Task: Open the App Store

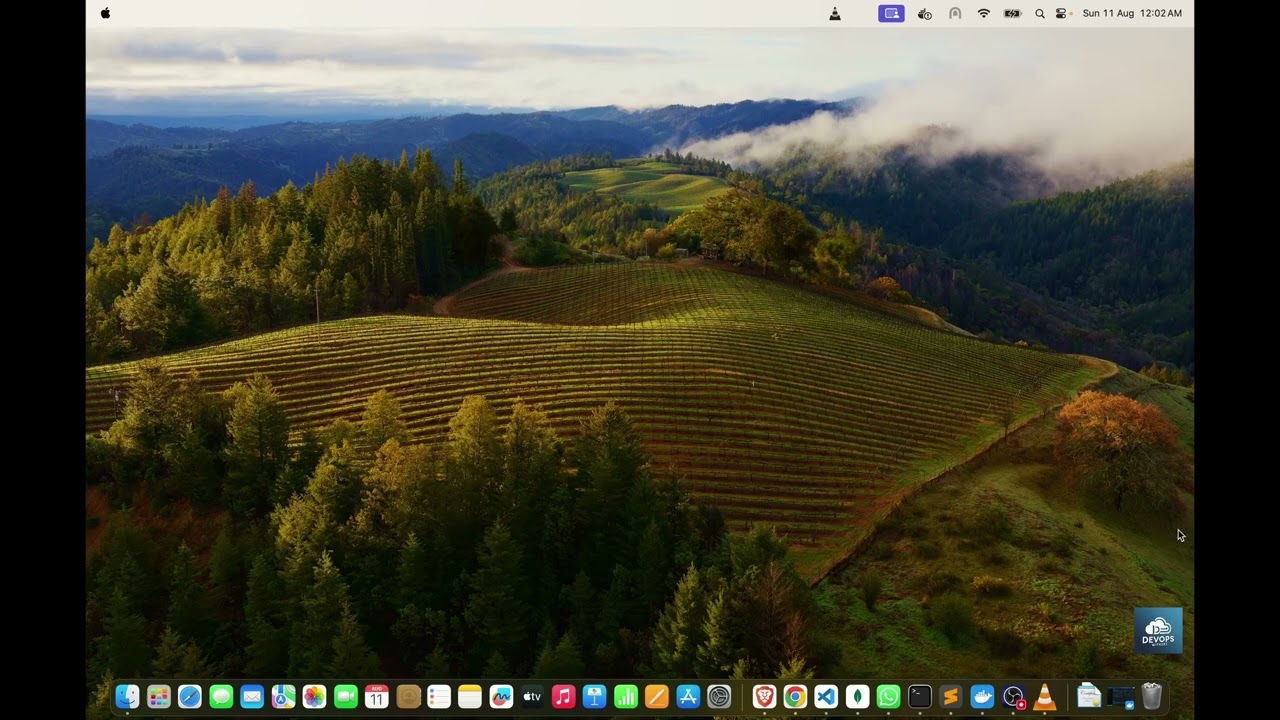Action: point(688,697)
